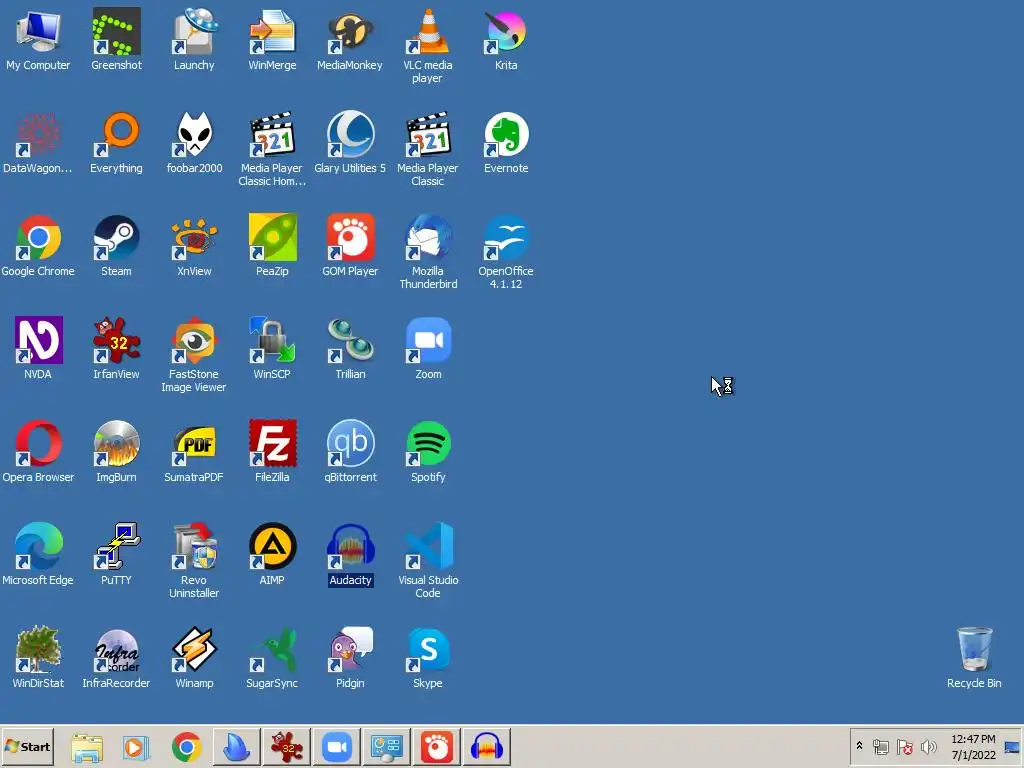Click the Everything search desktop icon
This screenshot has height=768, width=1024.
coord(116,142)
